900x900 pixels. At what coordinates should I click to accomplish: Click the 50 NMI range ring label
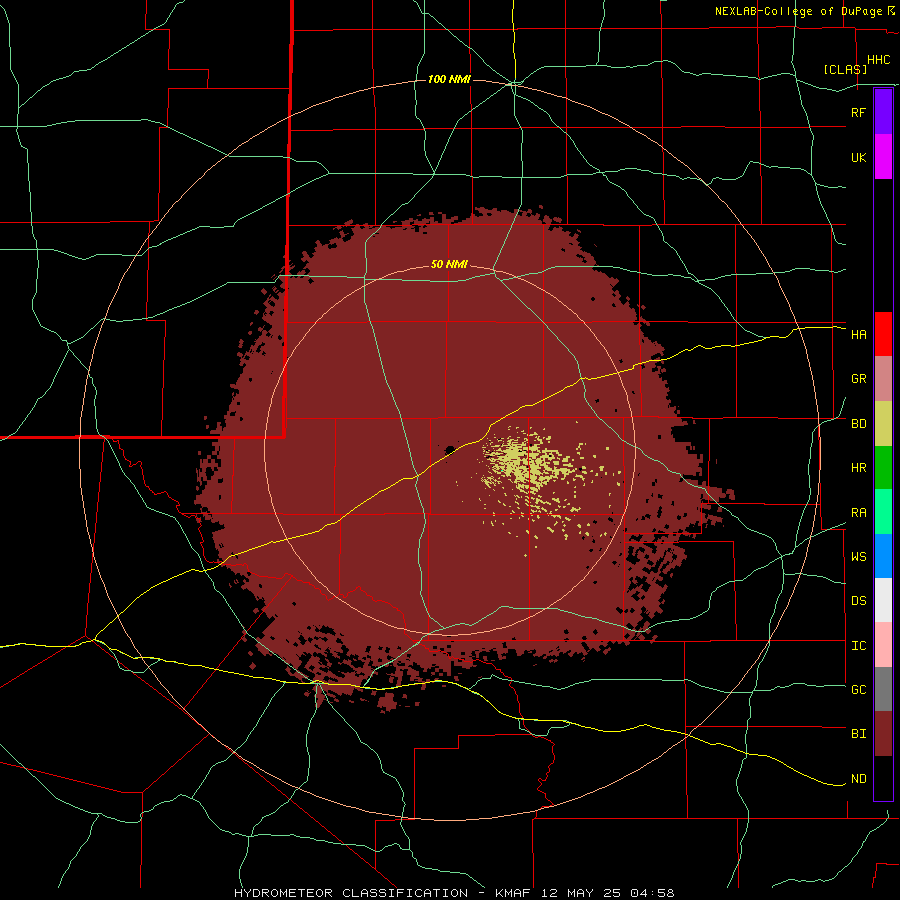pyautogui.click(x=449, y=265)
